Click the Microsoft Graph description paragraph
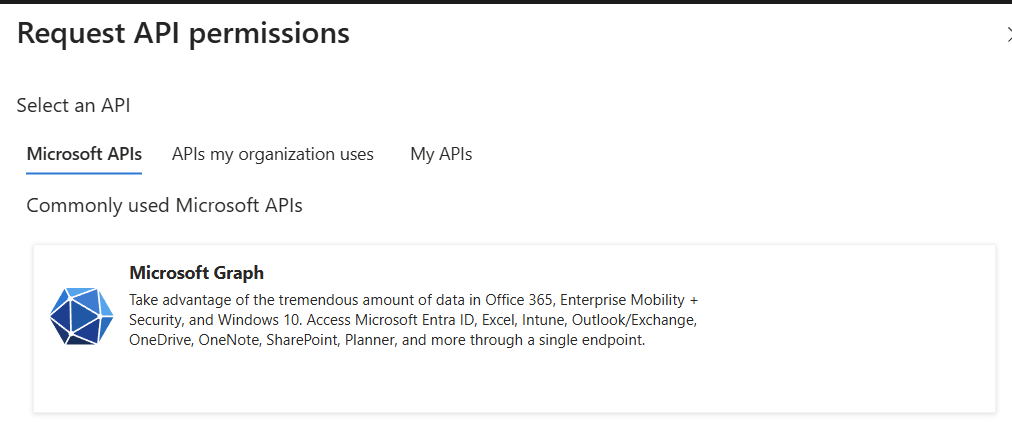 click(414, 320)
